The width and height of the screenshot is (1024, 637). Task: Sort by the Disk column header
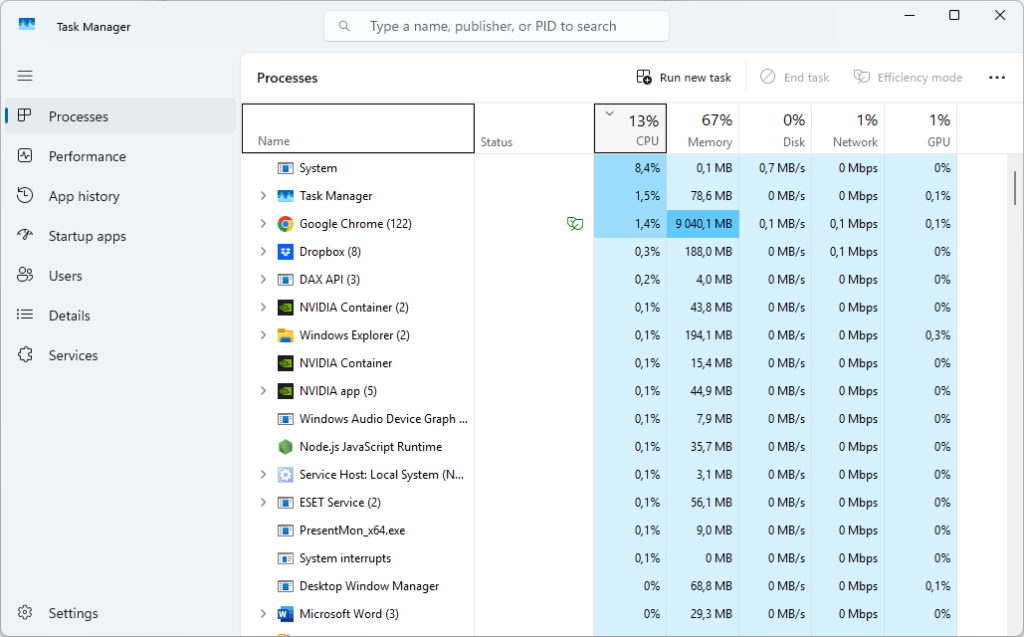[775, 128]
